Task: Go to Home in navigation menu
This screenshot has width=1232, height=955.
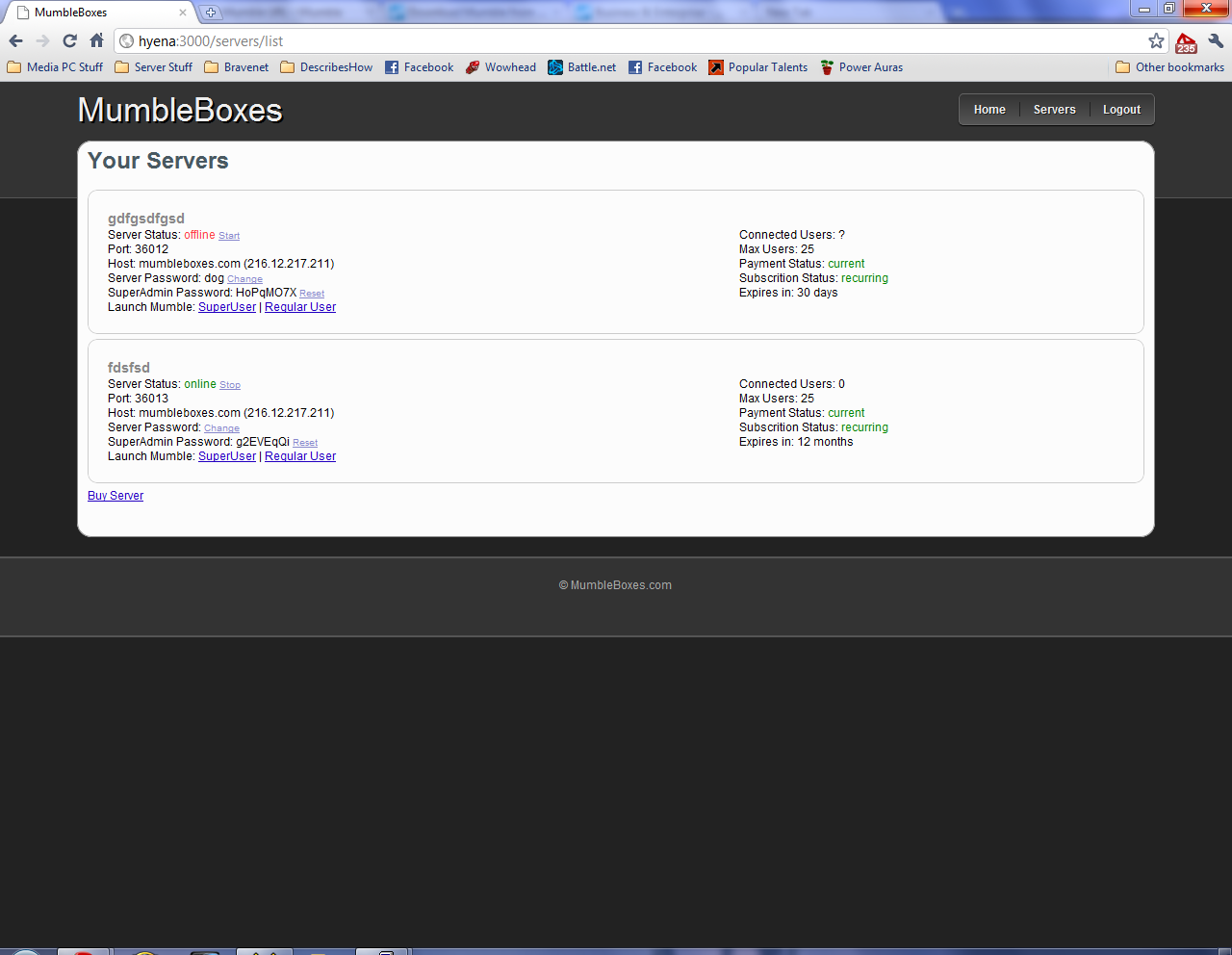Action: [x=988, y=110]
